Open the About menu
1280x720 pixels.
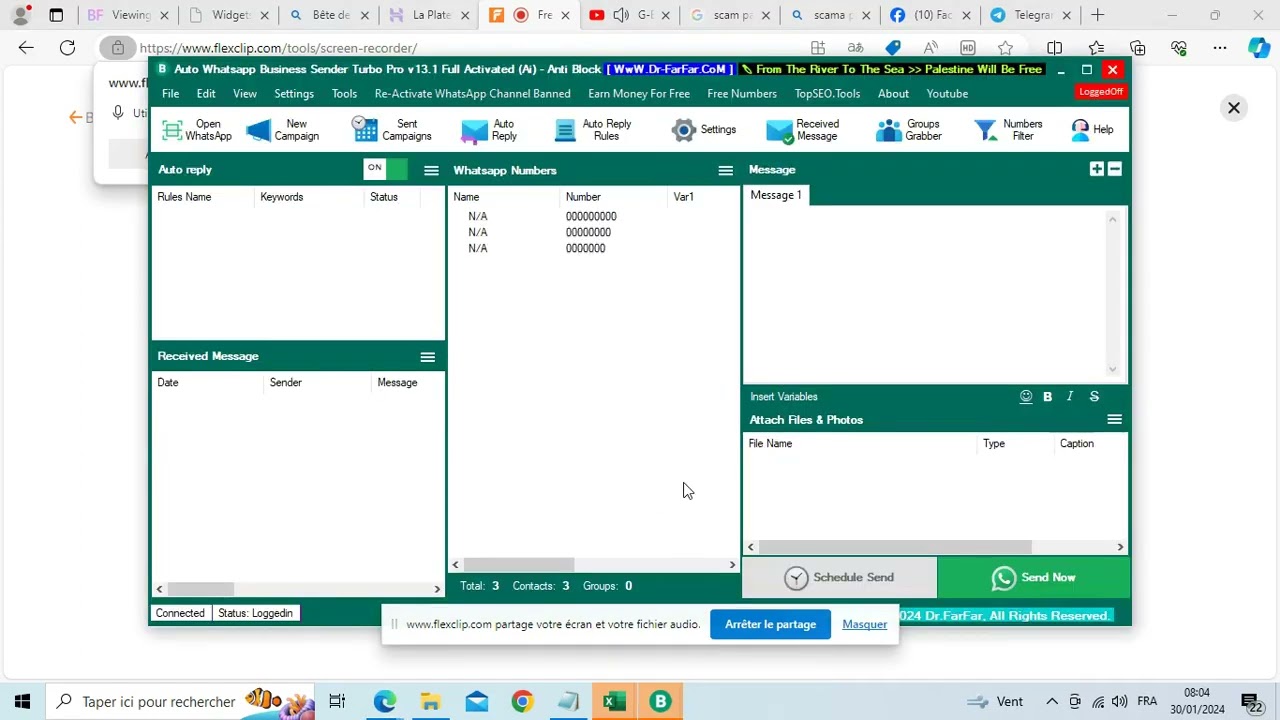(894, 93)
